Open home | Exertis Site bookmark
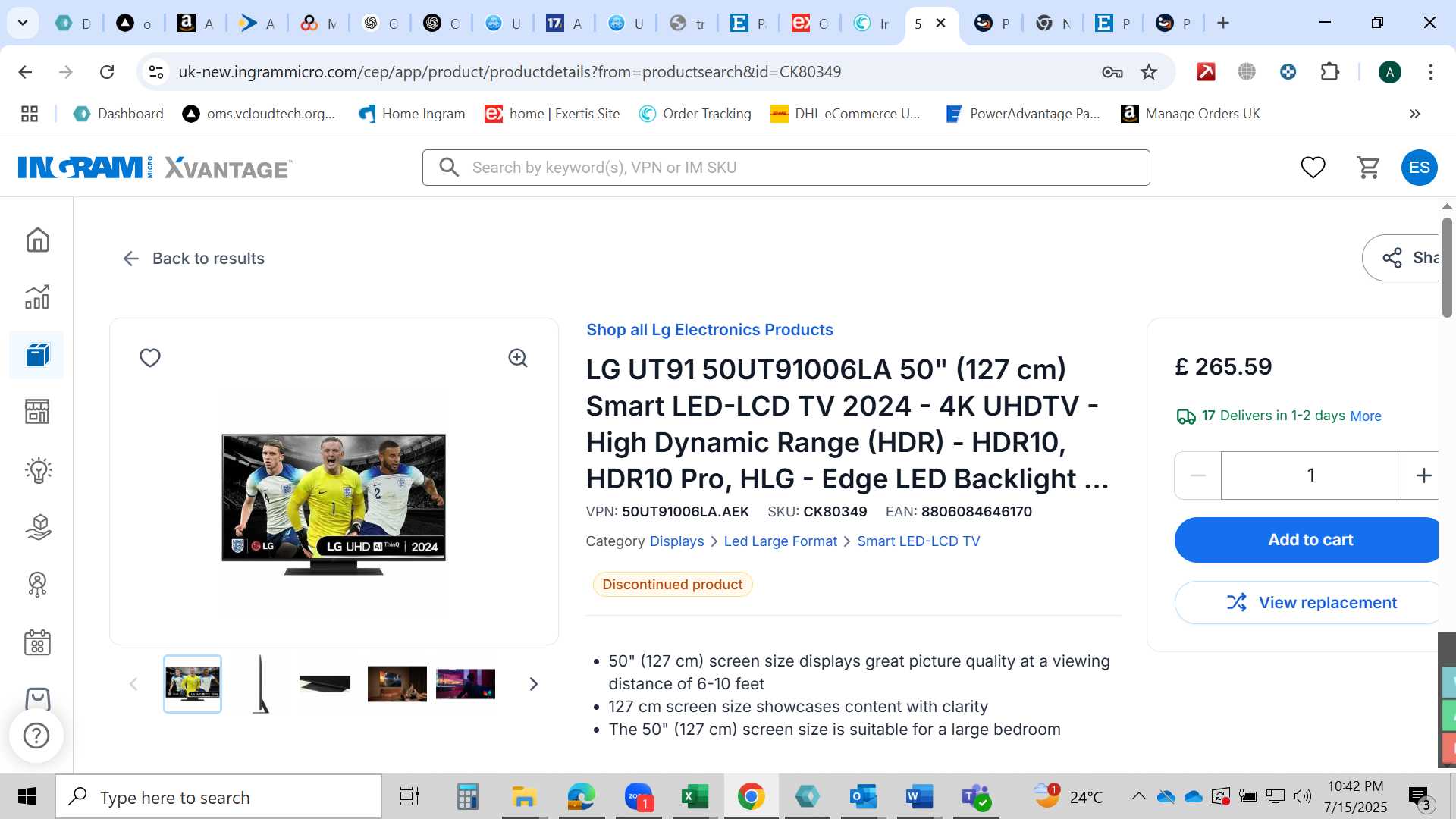 [x=553, y=114]
